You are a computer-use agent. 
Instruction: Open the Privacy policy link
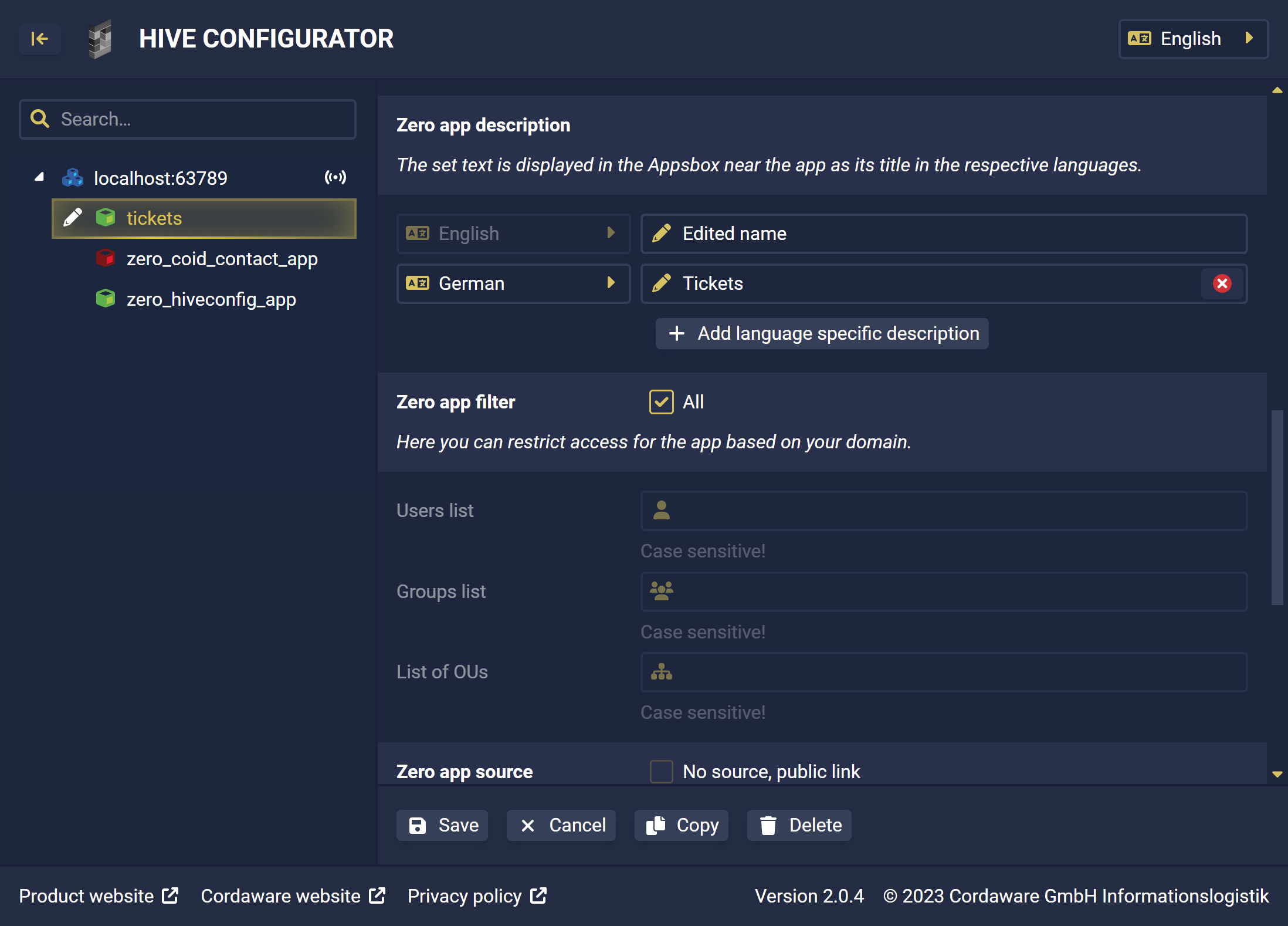[477, 896]
